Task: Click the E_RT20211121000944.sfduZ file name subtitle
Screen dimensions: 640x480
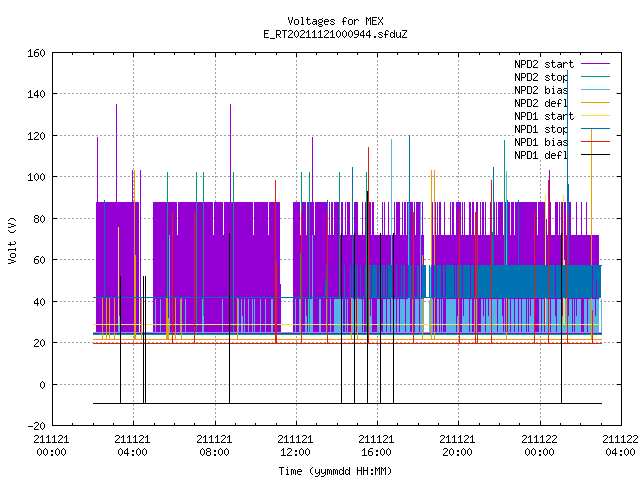Action: pos(335,34)
